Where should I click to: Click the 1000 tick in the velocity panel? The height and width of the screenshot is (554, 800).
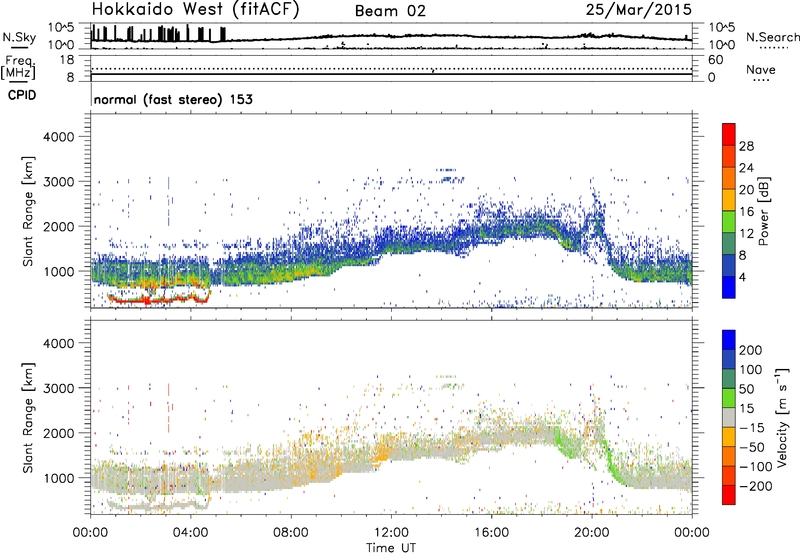click(x=59, y=478)
